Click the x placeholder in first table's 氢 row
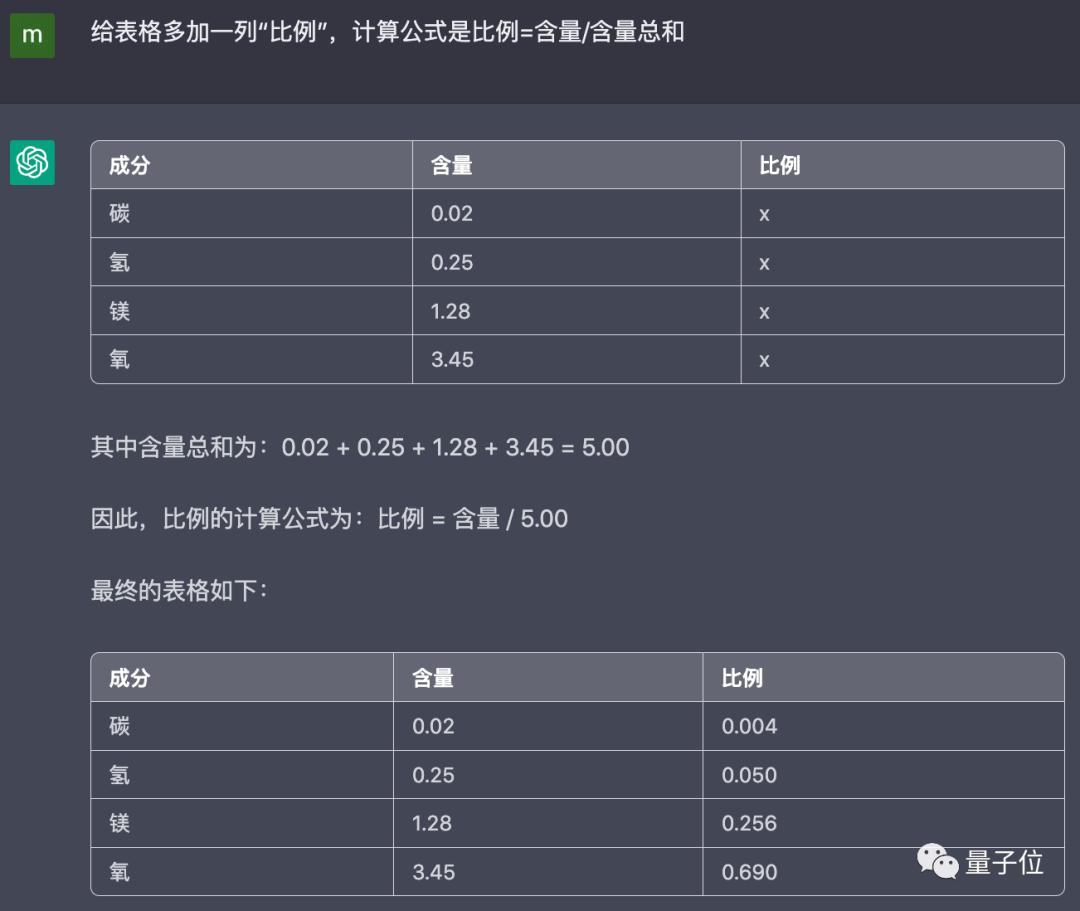1080x911 pixels. click(764, 263)
